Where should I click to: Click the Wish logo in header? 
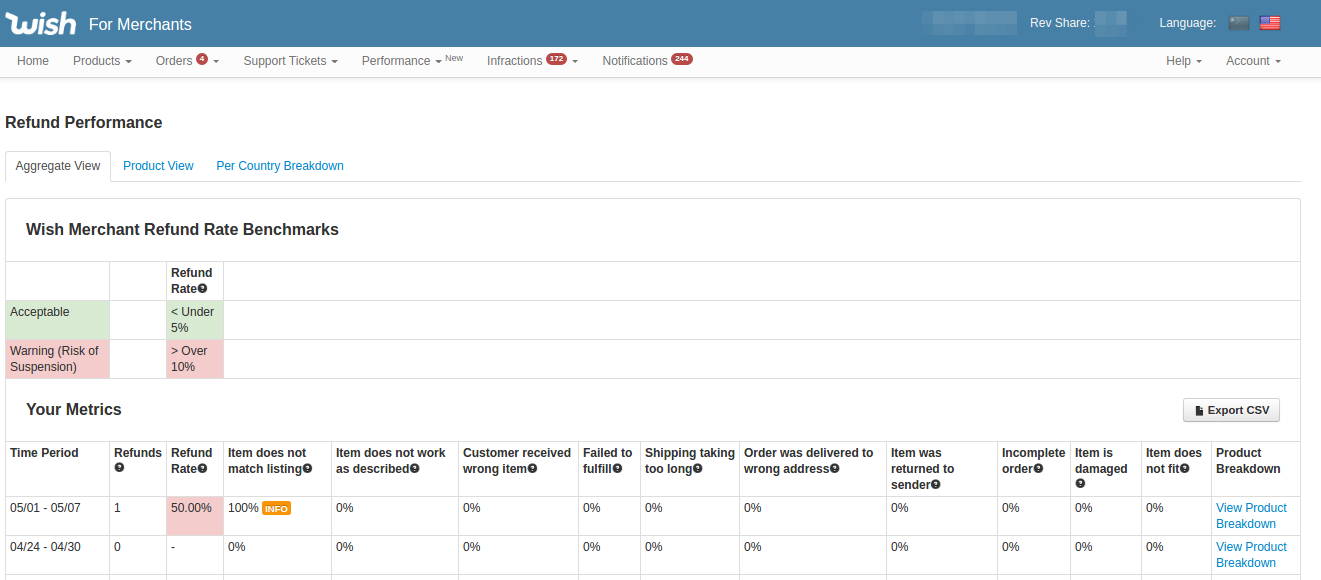point(40,23)
